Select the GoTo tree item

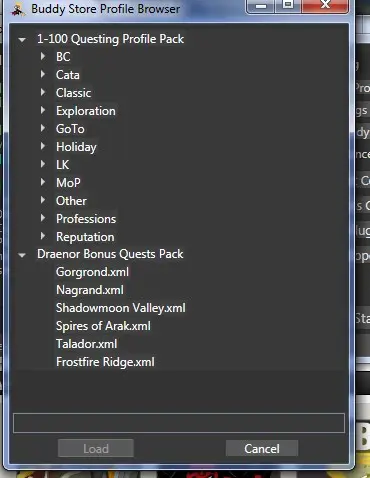tap(70, 129)
